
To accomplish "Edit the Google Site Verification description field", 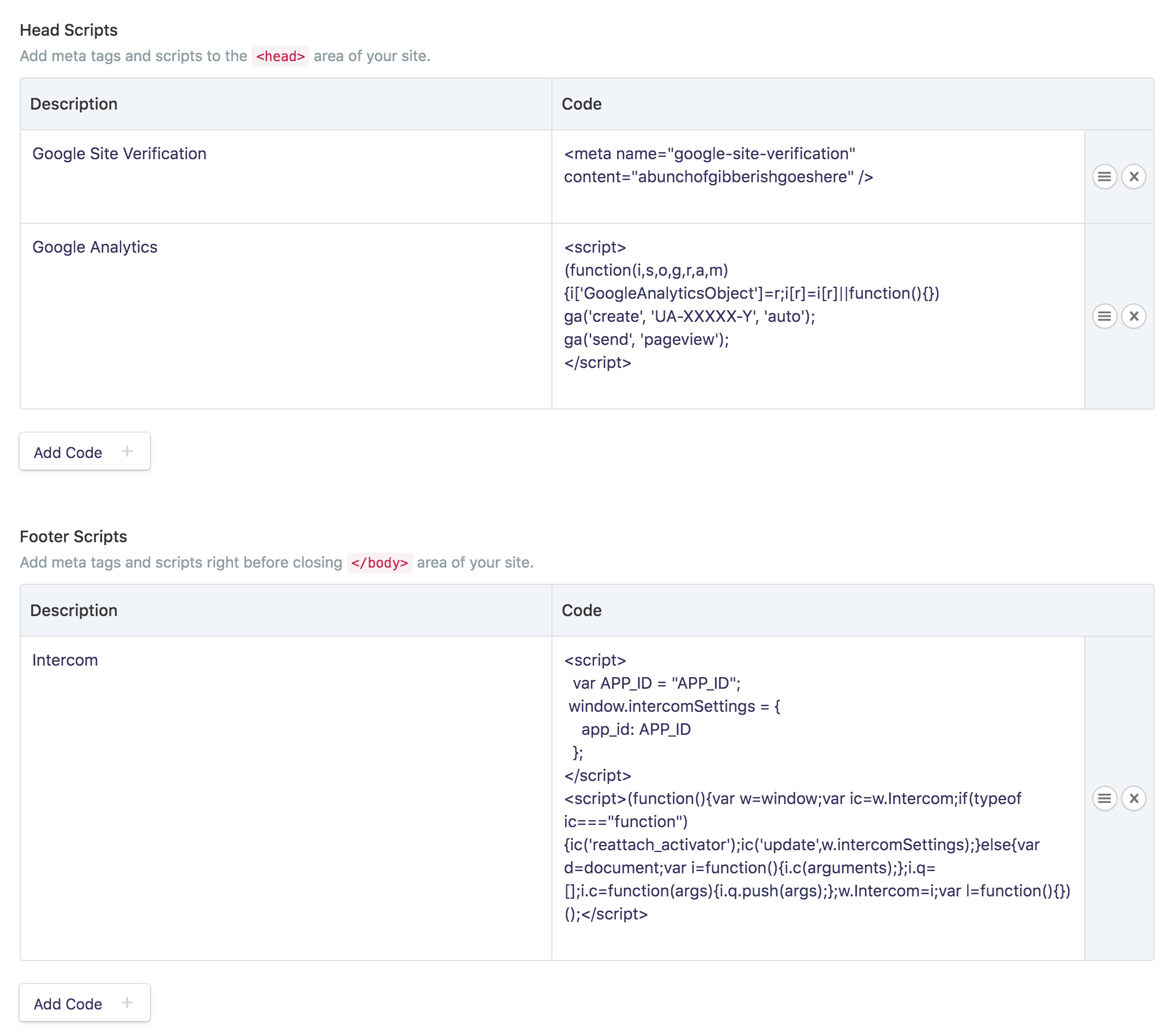I will (x=286, y=177).
